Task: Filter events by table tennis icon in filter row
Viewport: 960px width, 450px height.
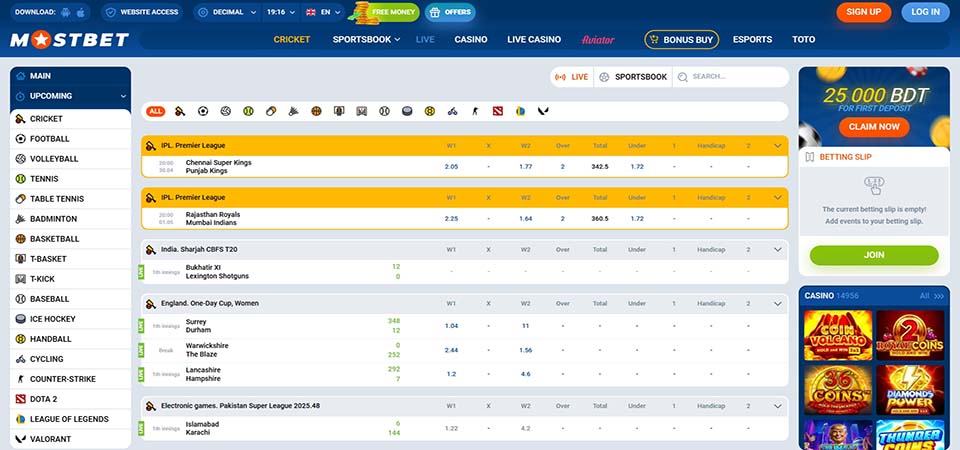Action: point(271,111)
